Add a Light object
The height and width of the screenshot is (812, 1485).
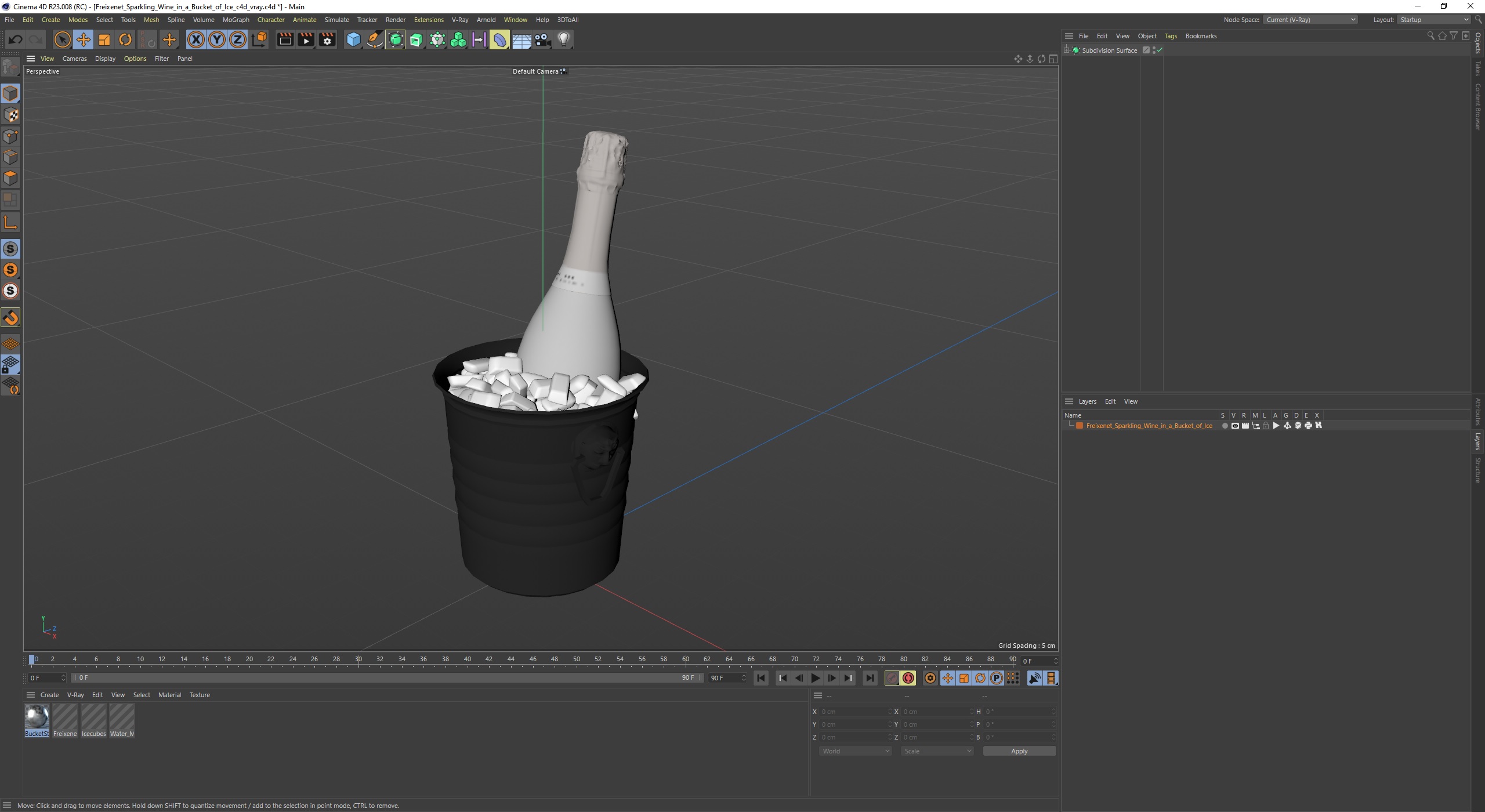click(x=564, y=39)
